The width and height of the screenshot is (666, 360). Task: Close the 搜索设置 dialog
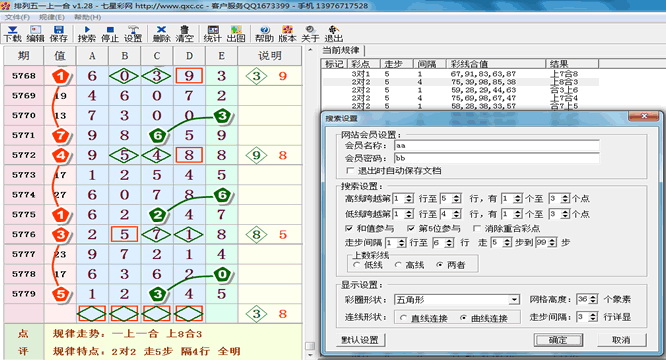pos(643,116)
